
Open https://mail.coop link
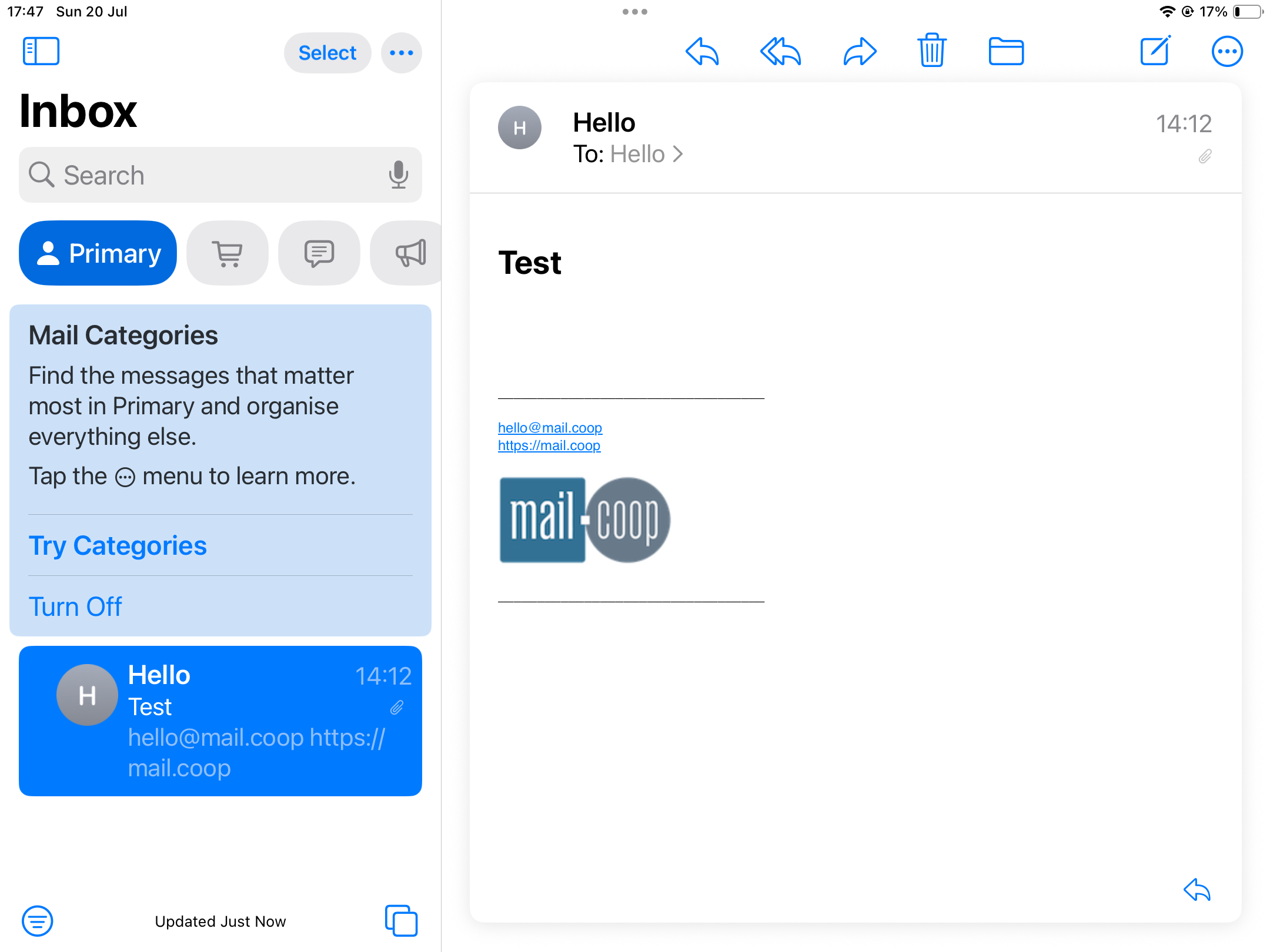pyautogui.click(x=549, y=445)
